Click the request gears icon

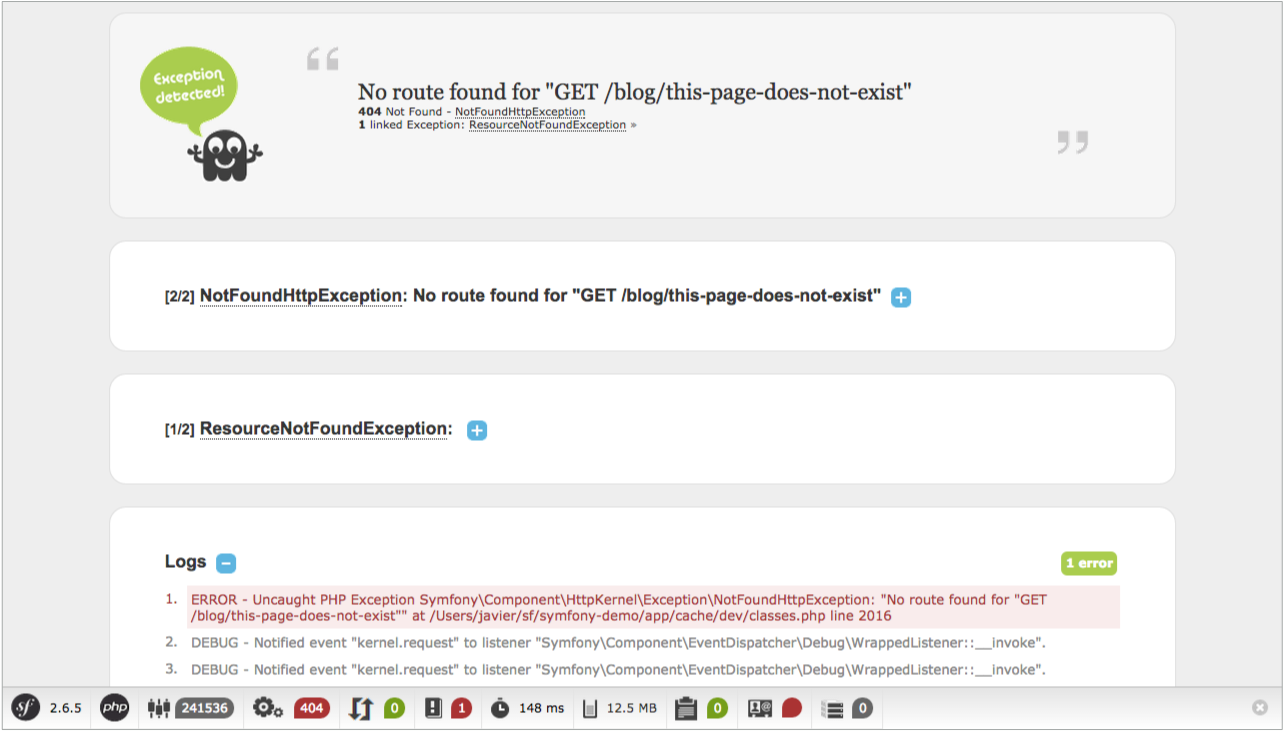[267, 708]
